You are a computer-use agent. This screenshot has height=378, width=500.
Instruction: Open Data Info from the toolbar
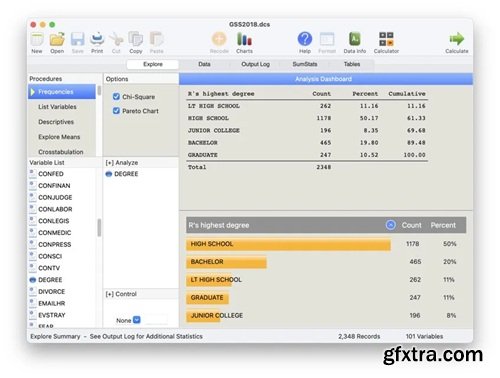[x=355, y=39]
